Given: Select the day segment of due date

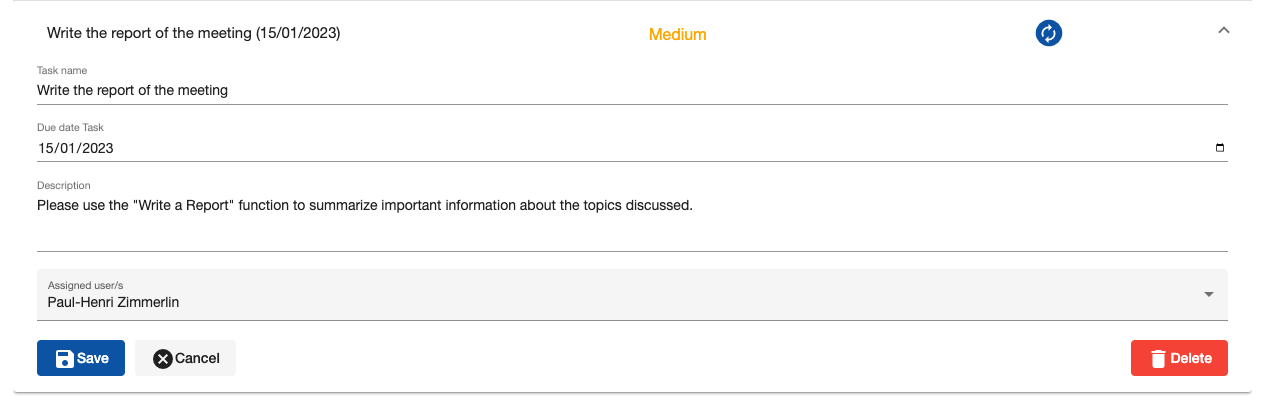Looking at the screenshot, I should click(45, 148).
